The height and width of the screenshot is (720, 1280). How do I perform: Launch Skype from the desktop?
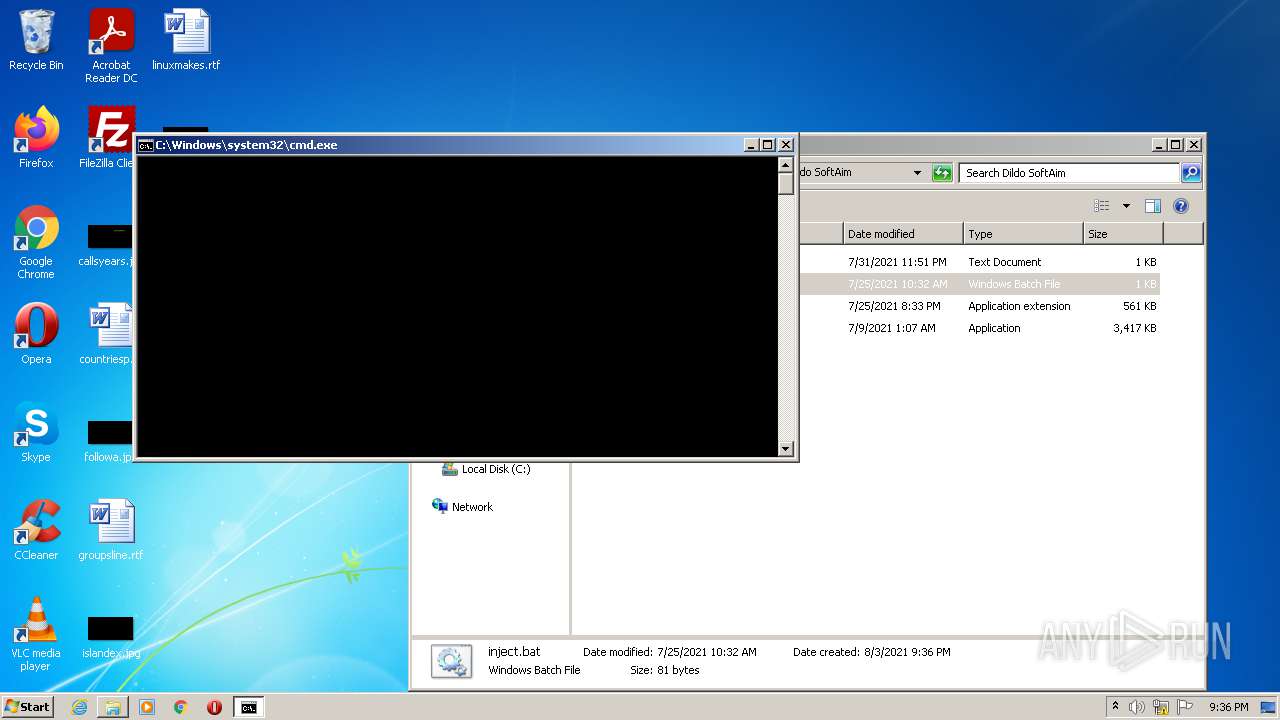click(36, 432)
